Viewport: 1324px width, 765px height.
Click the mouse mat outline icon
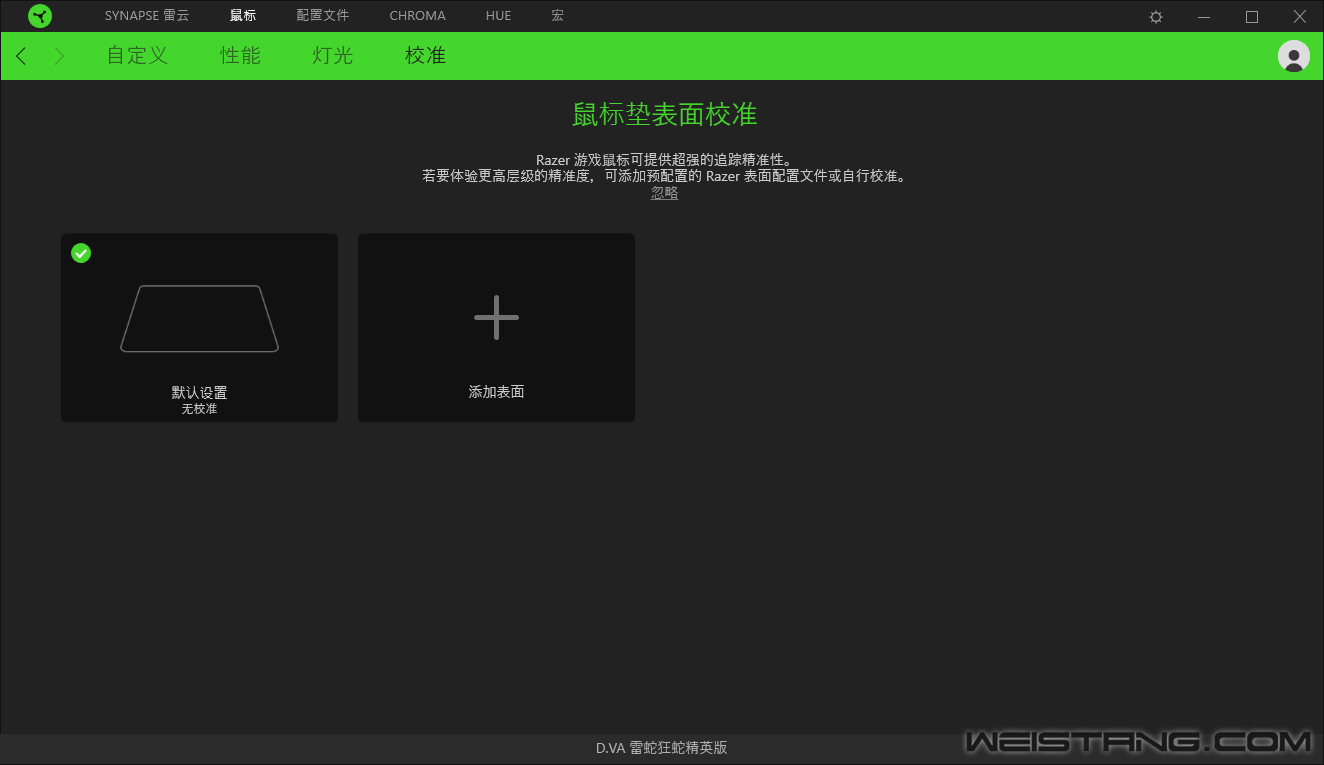(199, 318)
